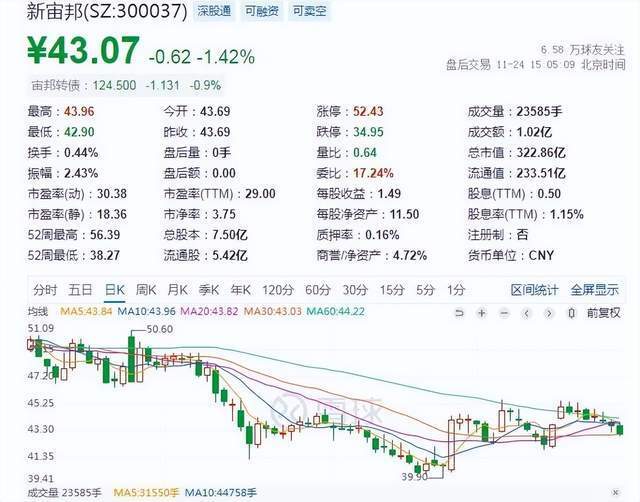This screenshot has height=502, width=640.
Task: Click the 可卖空 tag
Action: (309, 11)
